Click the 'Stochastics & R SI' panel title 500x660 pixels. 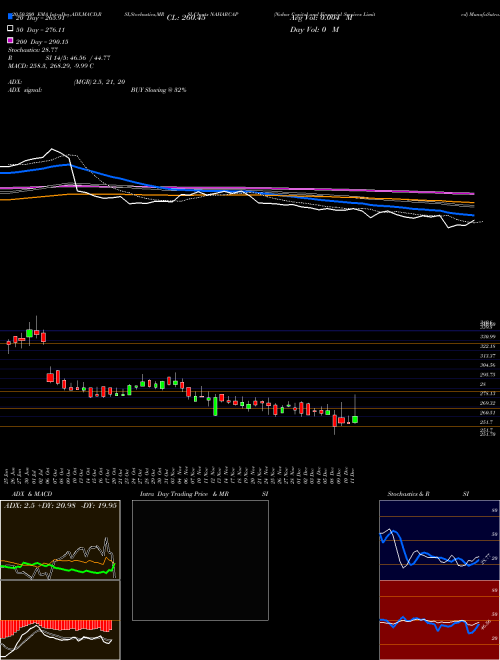click(x=428, y=494)
